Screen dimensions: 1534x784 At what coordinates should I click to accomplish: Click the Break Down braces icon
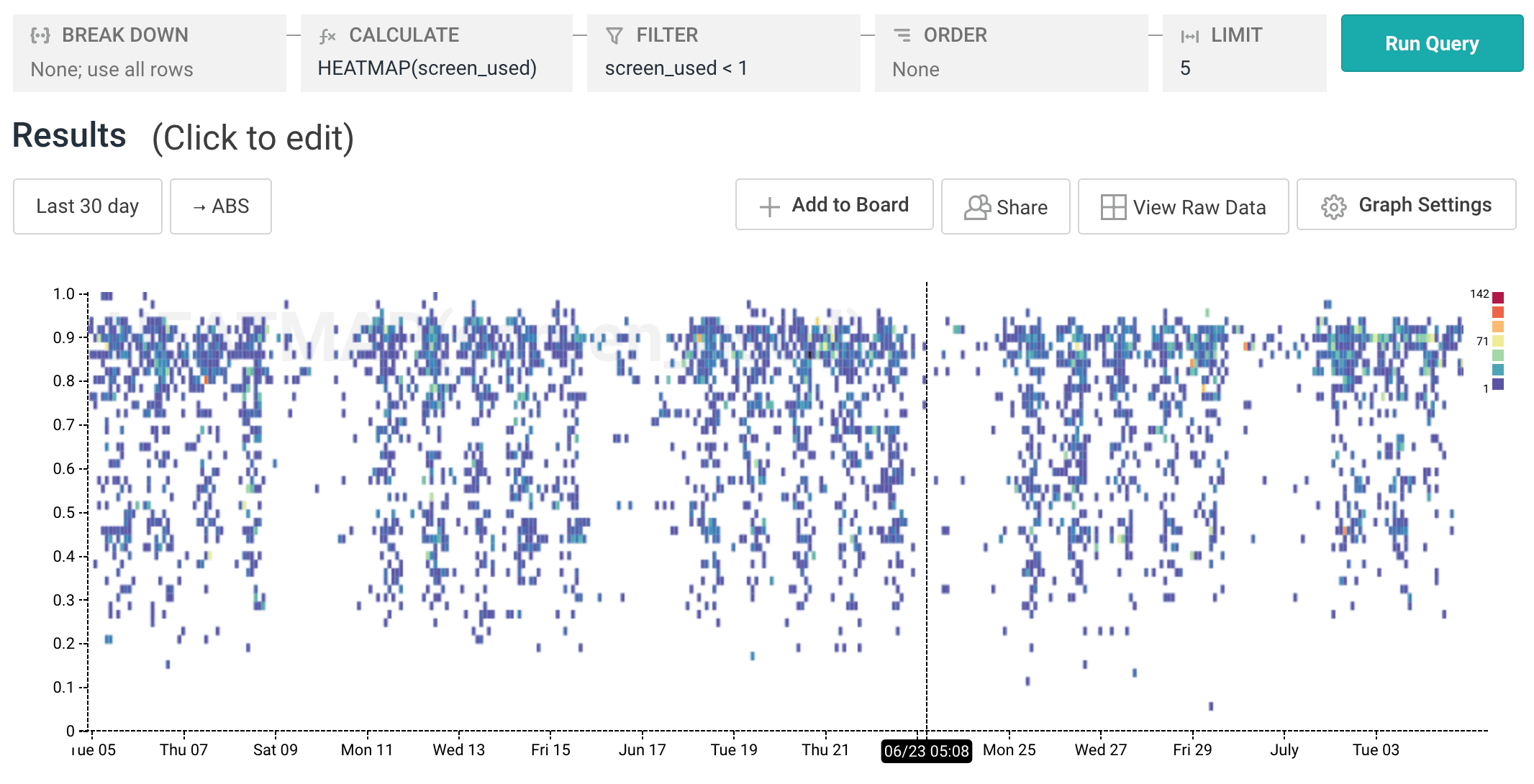40,35
